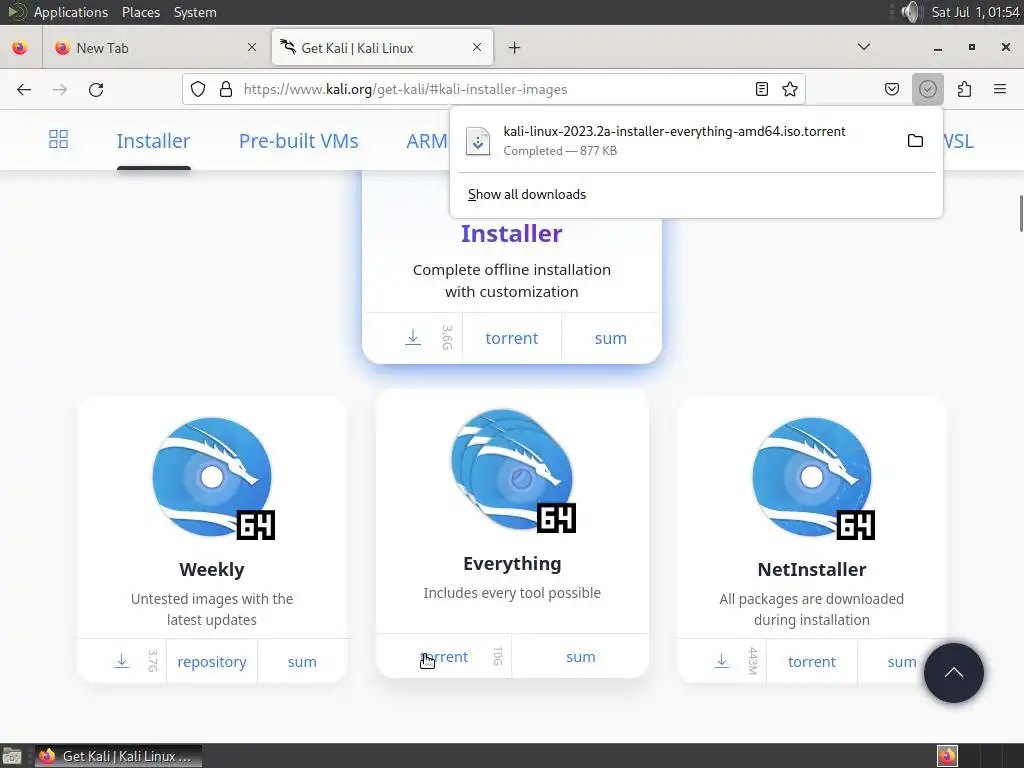This screenshot has height=768, width=1024.
Task: Open the Installer sum link
Action: 611,338
